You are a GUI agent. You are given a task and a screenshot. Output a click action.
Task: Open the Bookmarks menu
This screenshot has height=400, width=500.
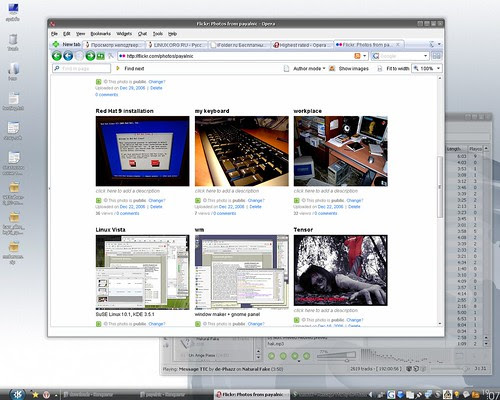[100, 34]
